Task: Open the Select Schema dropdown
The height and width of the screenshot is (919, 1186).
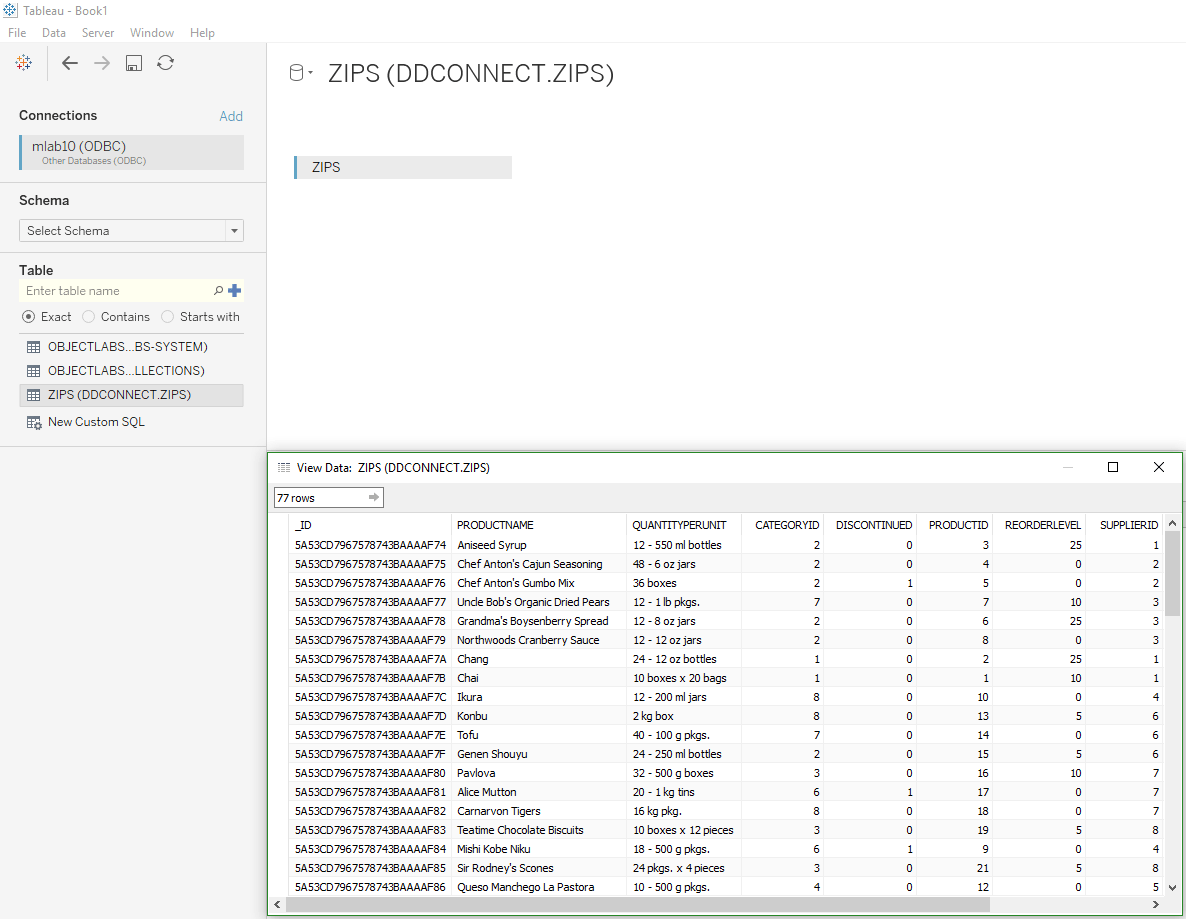Action: tap(132, 231)
